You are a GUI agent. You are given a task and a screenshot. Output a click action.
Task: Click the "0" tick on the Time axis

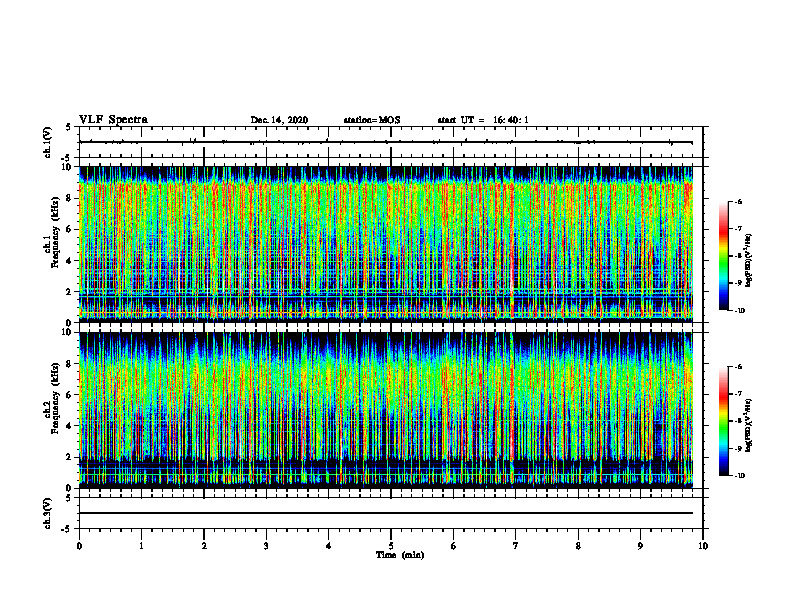[79, 546]
